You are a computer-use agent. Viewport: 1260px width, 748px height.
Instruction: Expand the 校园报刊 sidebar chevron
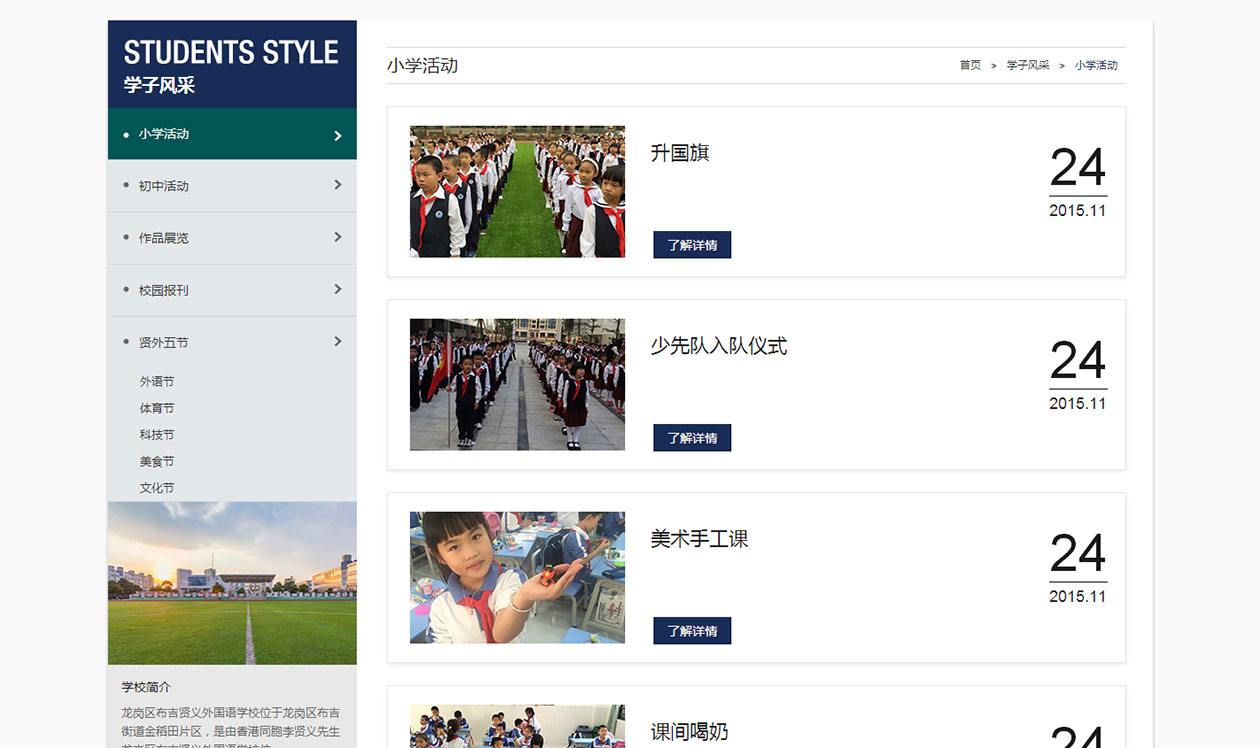pos(338,289)
